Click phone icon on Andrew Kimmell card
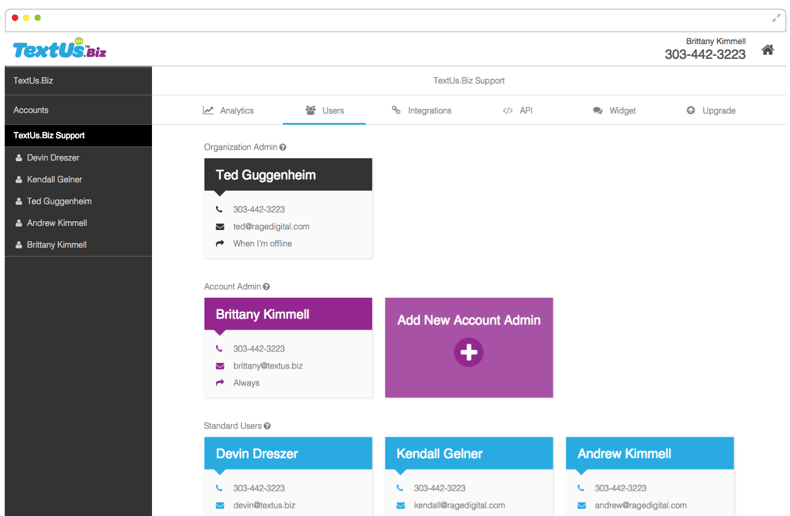This screenshot has width=790, height=516. (581, 488)
